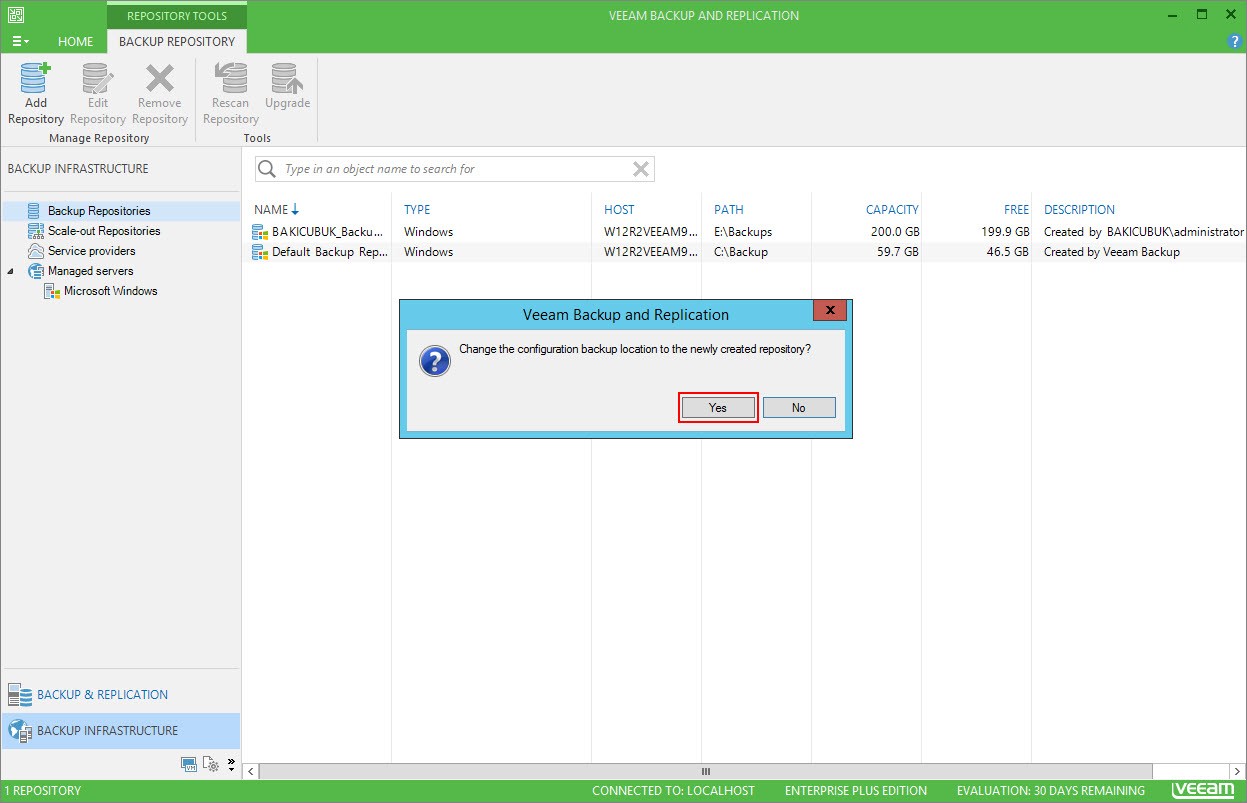Click the magnifier icon in the search box
The image size is (1247, 803).
point(267,169)
